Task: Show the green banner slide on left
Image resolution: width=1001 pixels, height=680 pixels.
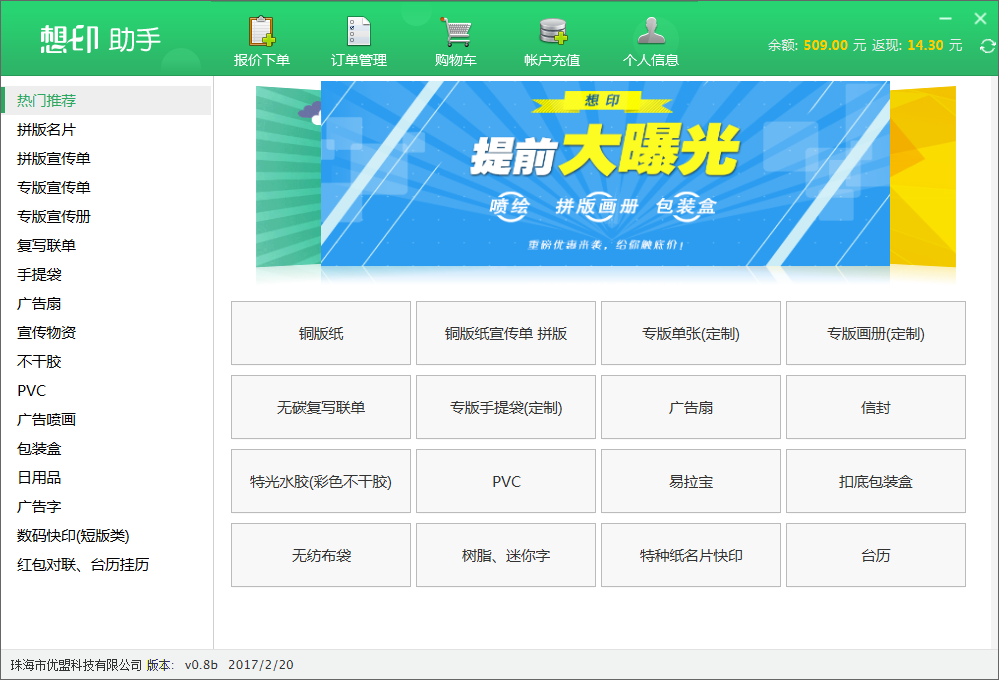Action: pos(289,177)
